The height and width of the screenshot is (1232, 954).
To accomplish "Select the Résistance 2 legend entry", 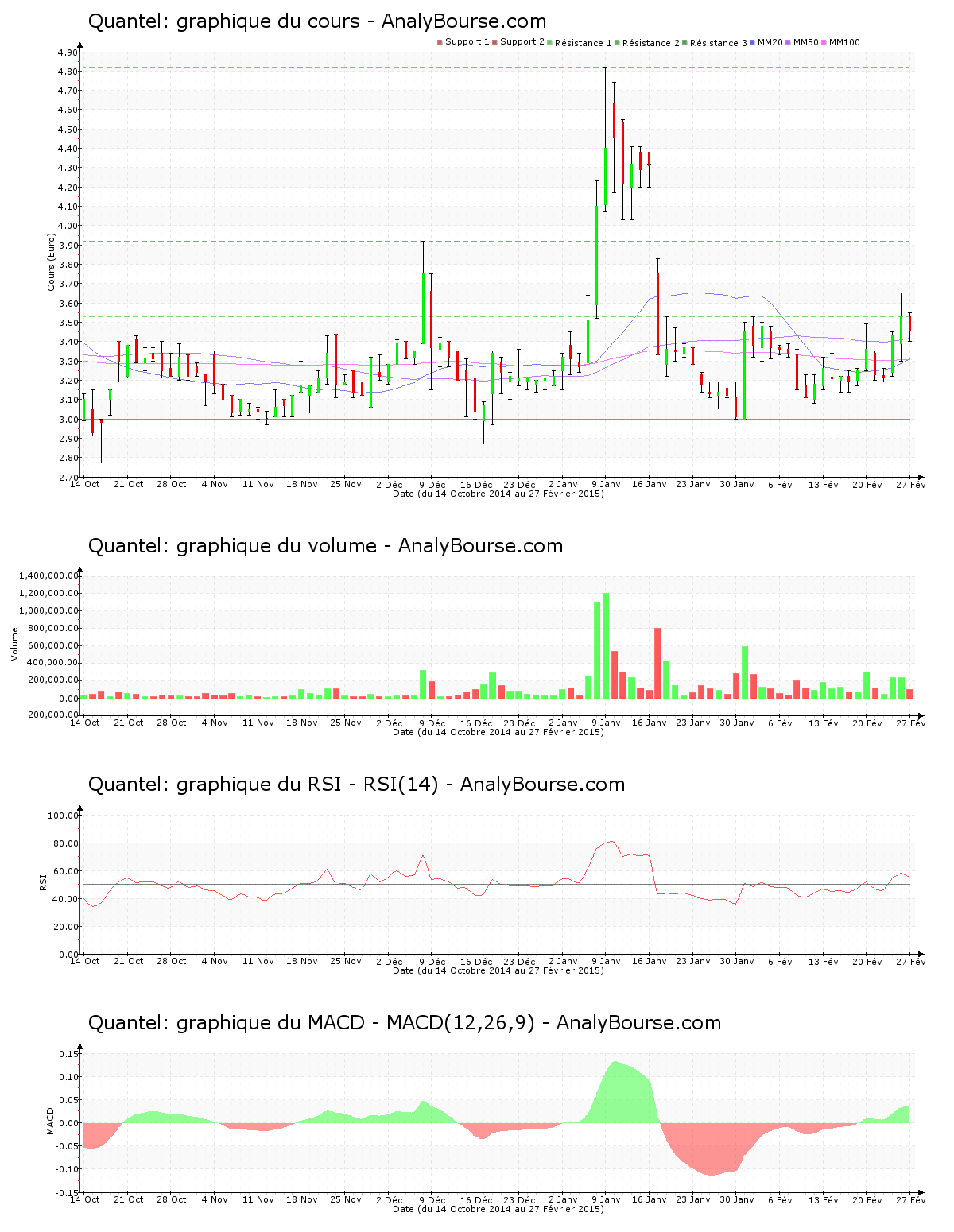I will (x=647, y=43).
